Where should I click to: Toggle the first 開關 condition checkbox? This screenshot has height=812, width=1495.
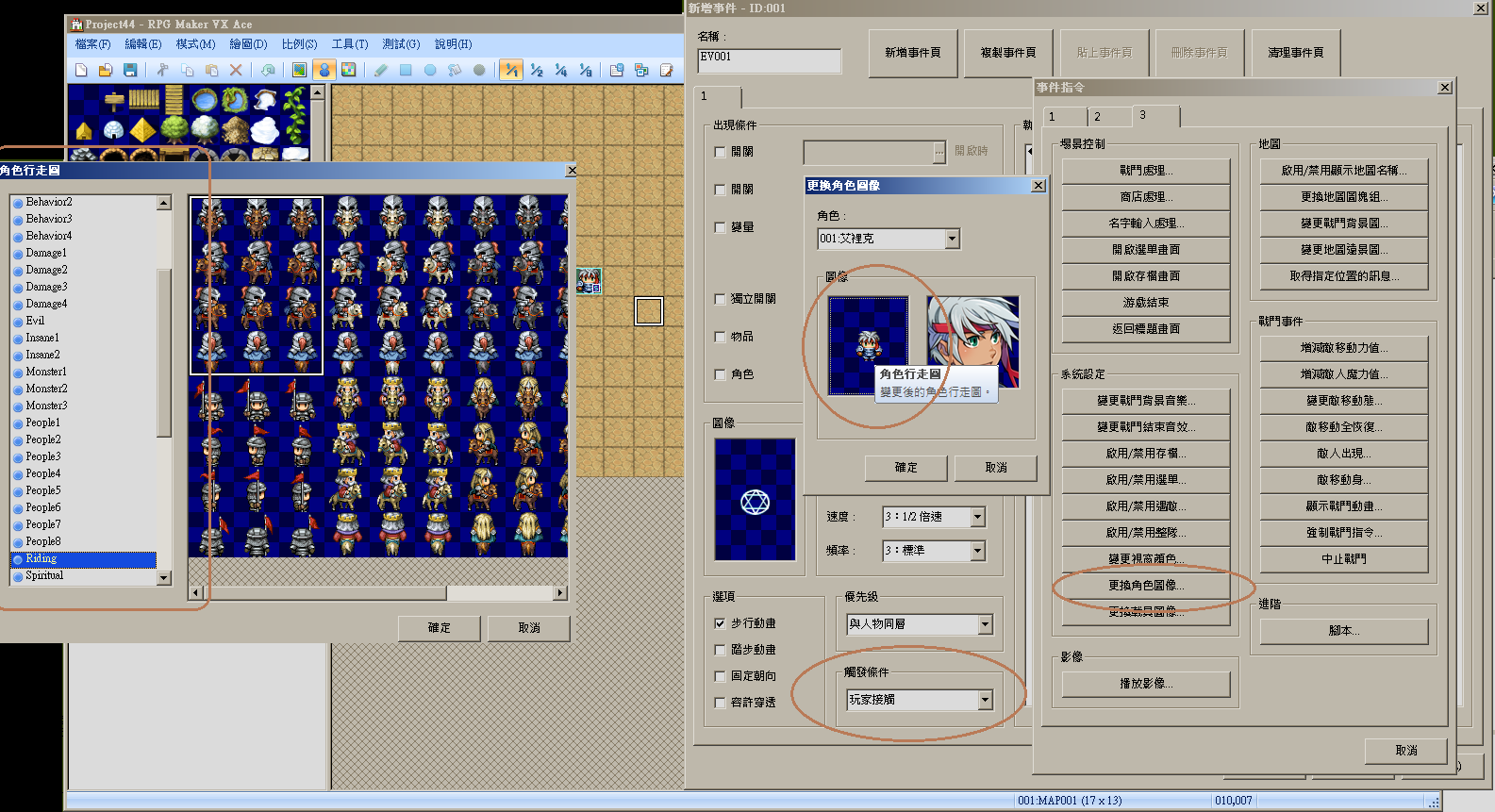720,152
